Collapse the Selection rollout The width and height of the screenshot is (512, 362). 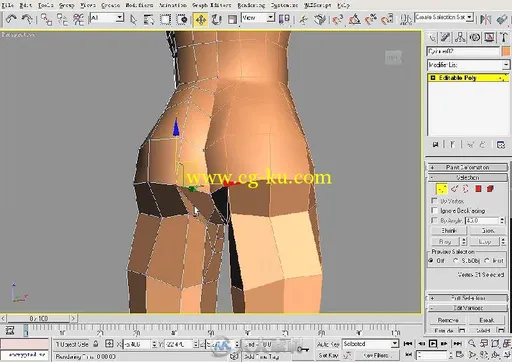click(467, 177)
